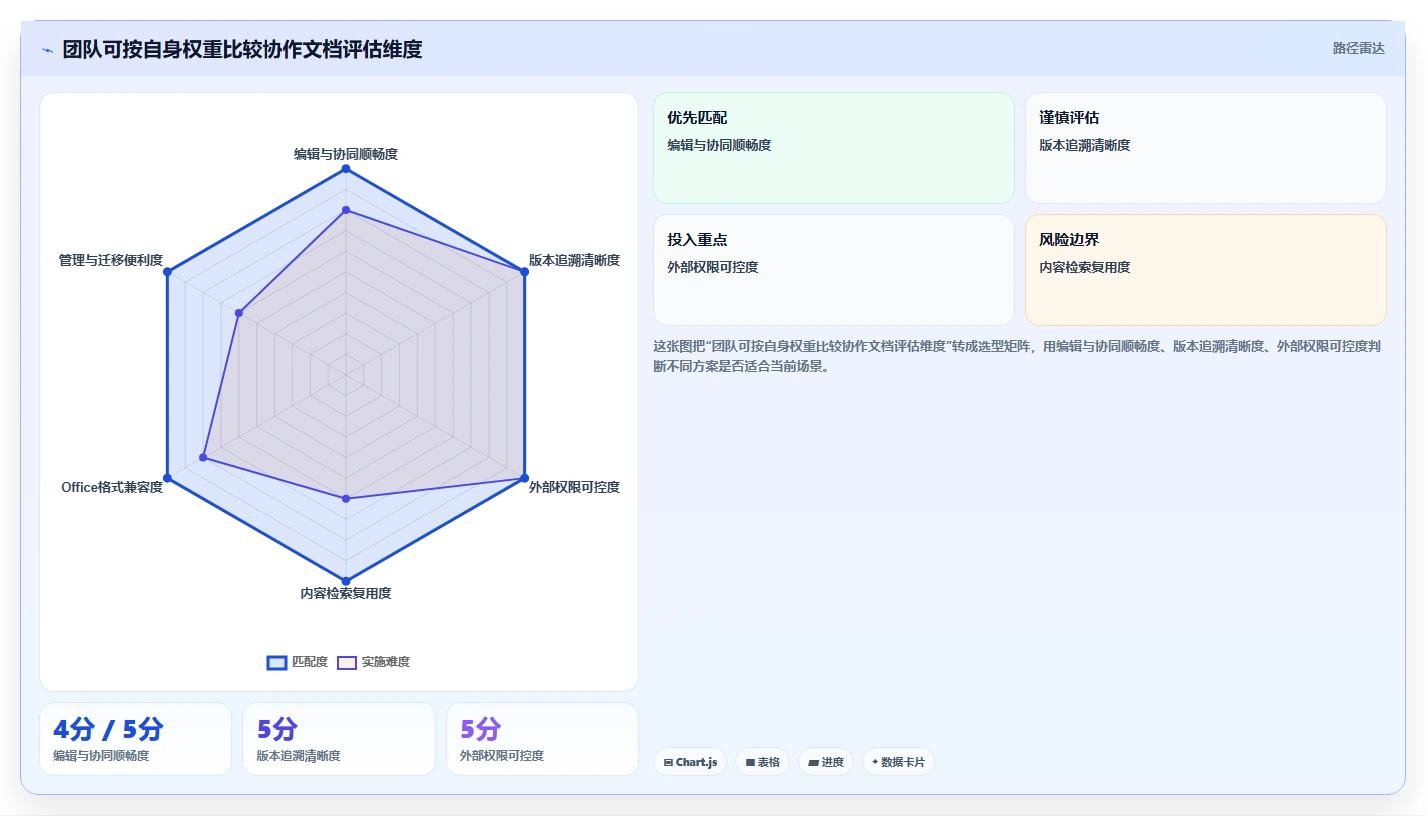
Task: Click the 内容检索复用度 radar axis label
Action: [x=346, y=593]
